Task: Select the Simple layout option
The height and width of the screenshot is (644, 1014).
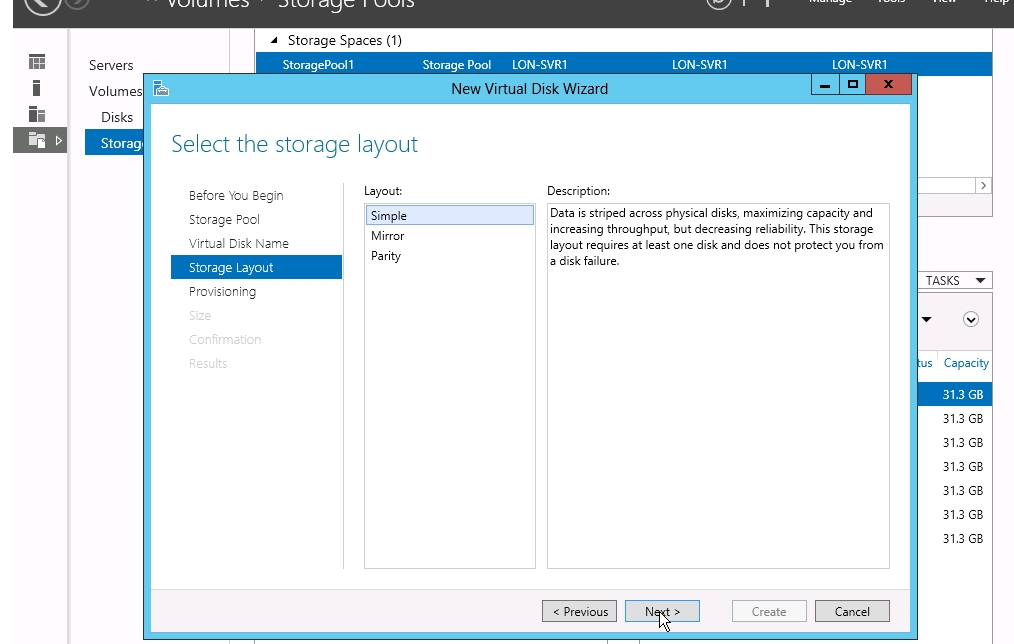Action: (450, 215)
